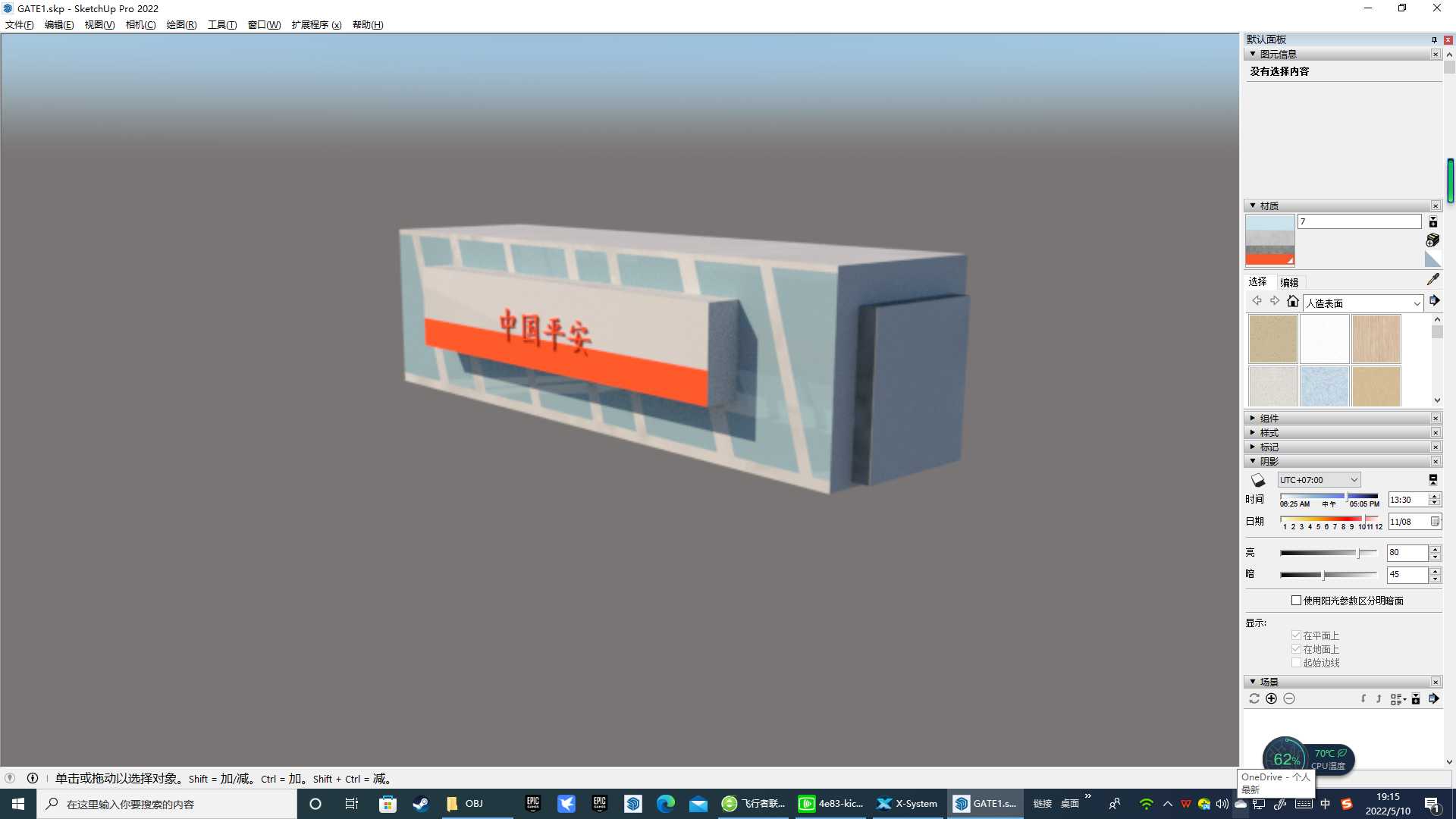Add a new scene with plus icon
The width and height of the screenshot is (1456, 819).
[x=1272, y=698]
